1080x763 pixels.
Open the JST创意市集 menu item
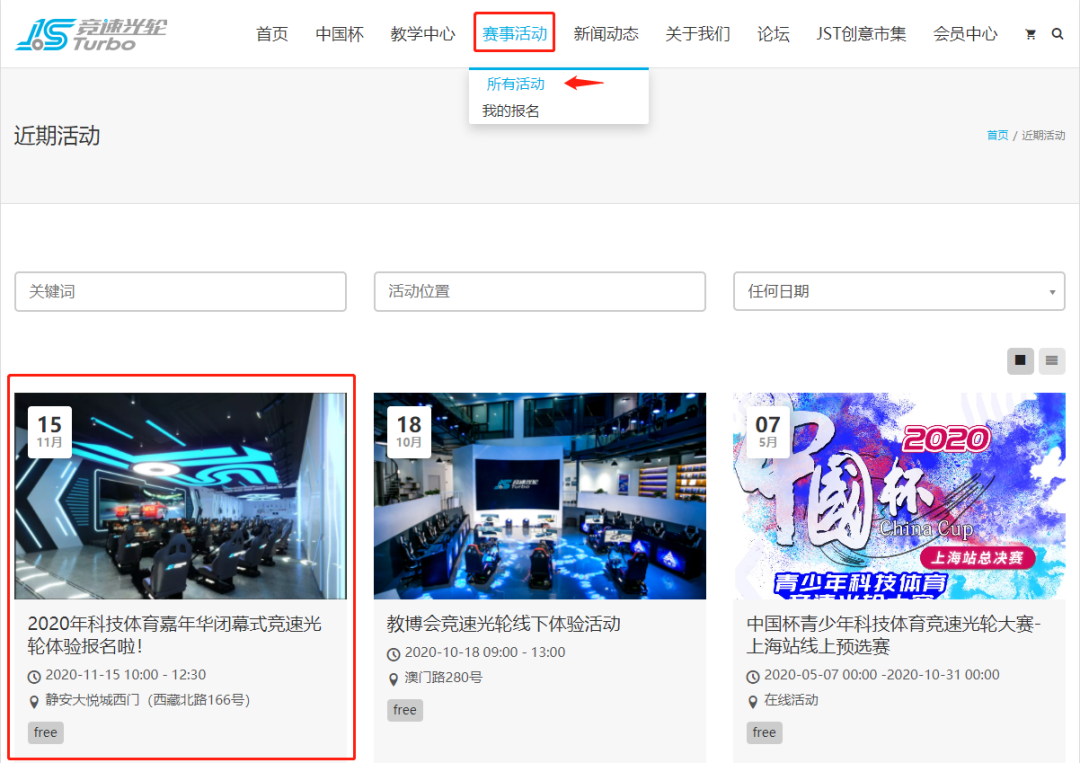click(x=862, y=34)
